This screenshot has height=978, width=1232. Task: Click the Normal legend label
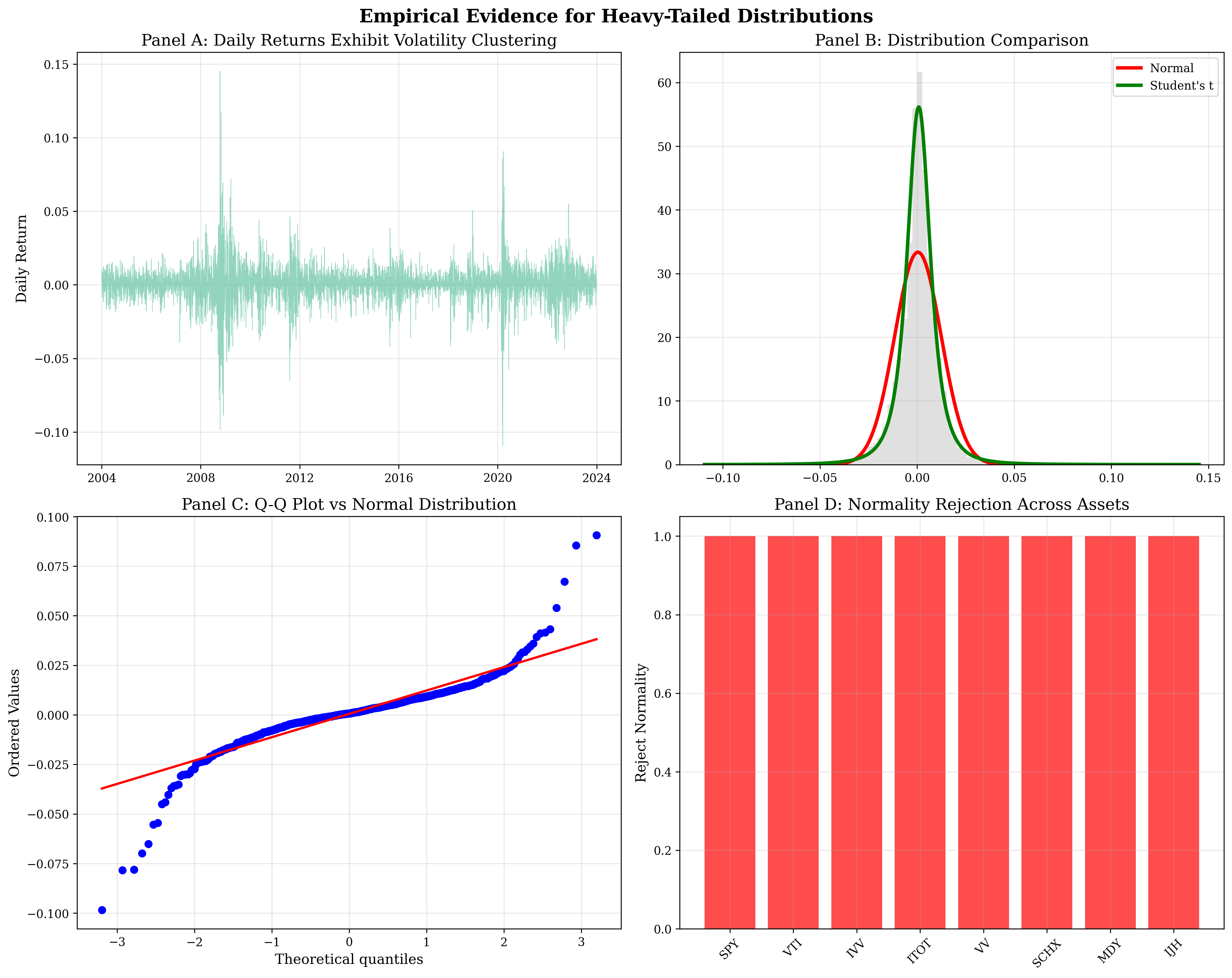1171,68
